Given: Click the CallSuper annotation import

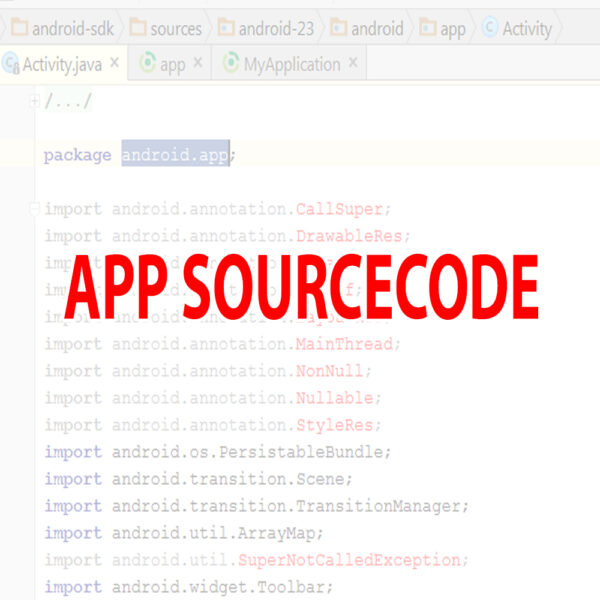Looking at the screenshot, I should tap(339, 209).
